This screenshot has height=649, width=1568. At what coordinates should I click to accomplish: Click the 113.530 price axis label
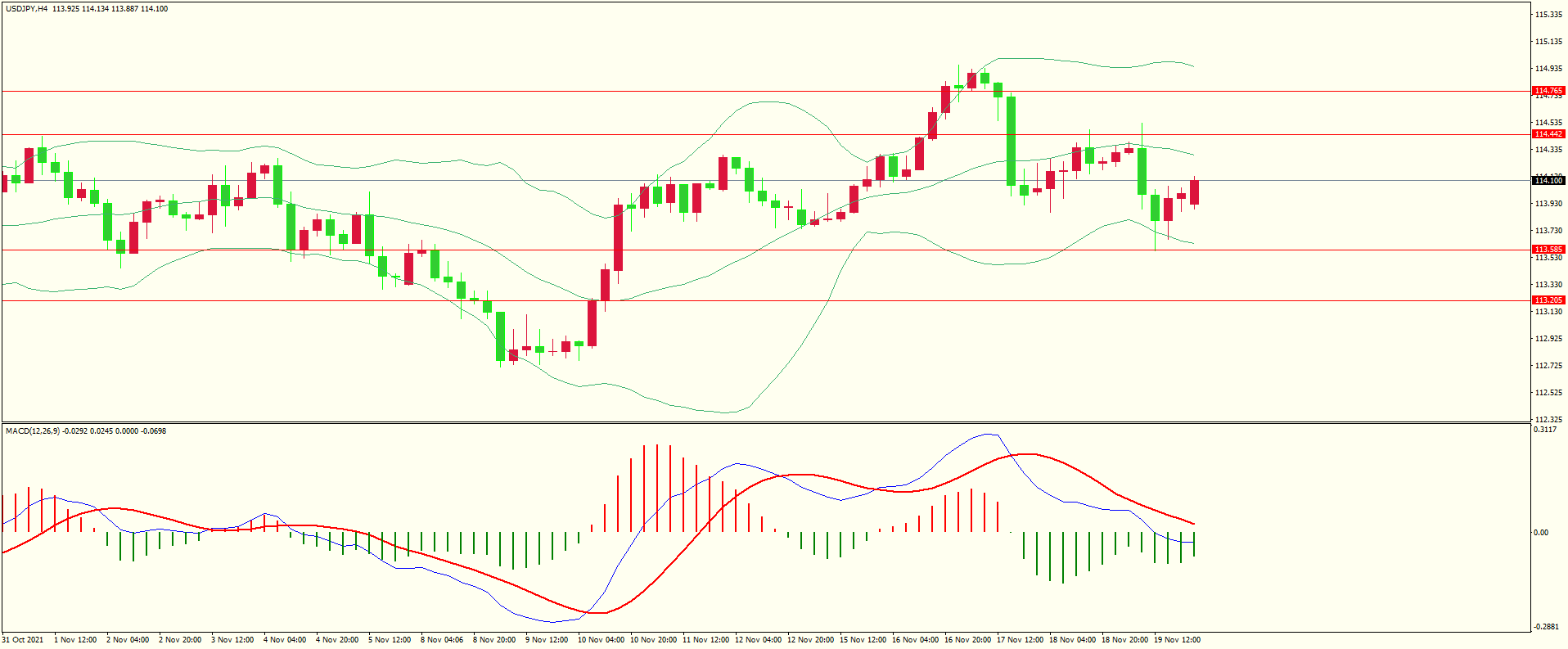(1549, 258)
